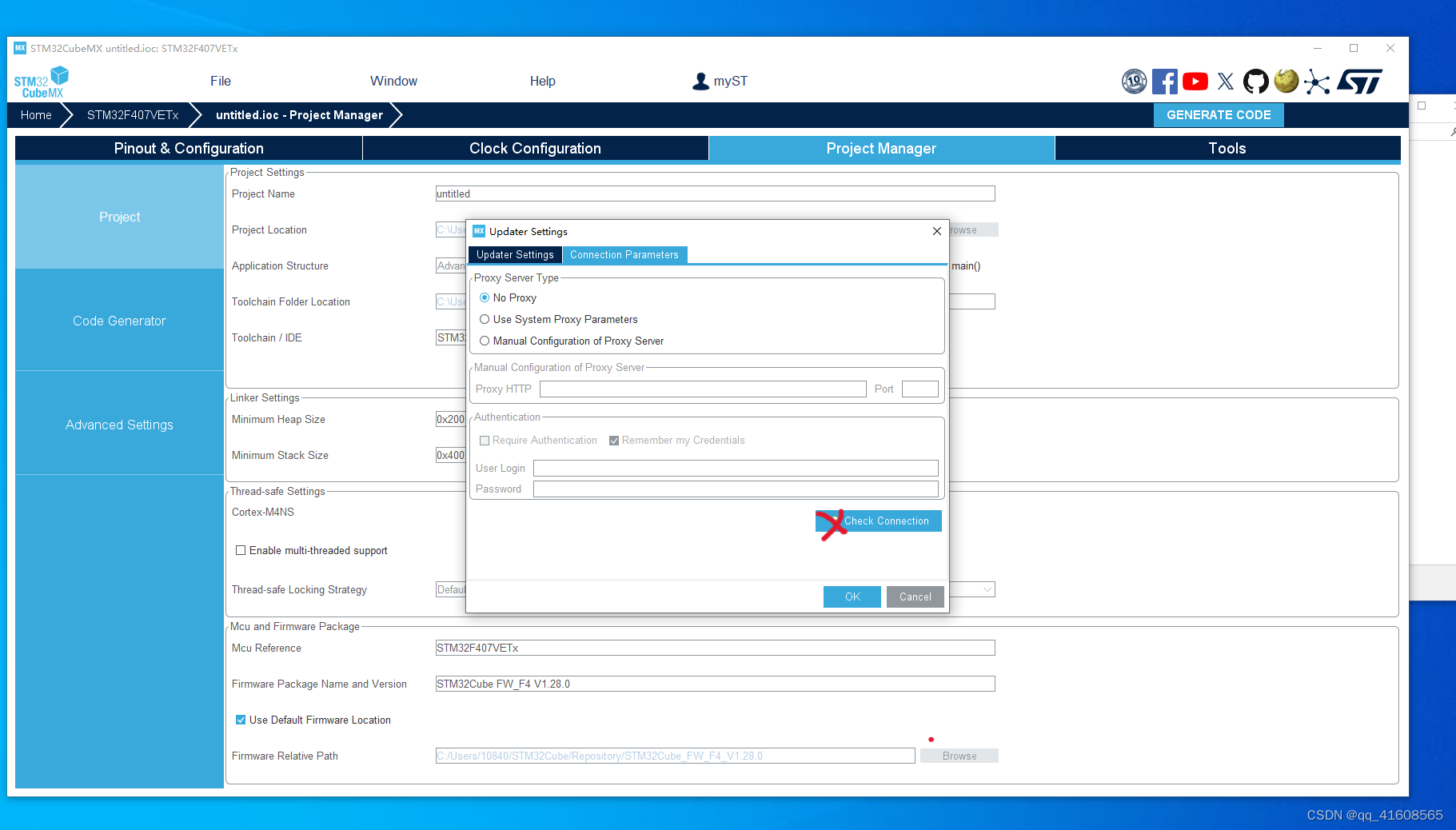The image size is (1456, 830).
Task: Click the GENERATE CODE button
Action: 1219,115
